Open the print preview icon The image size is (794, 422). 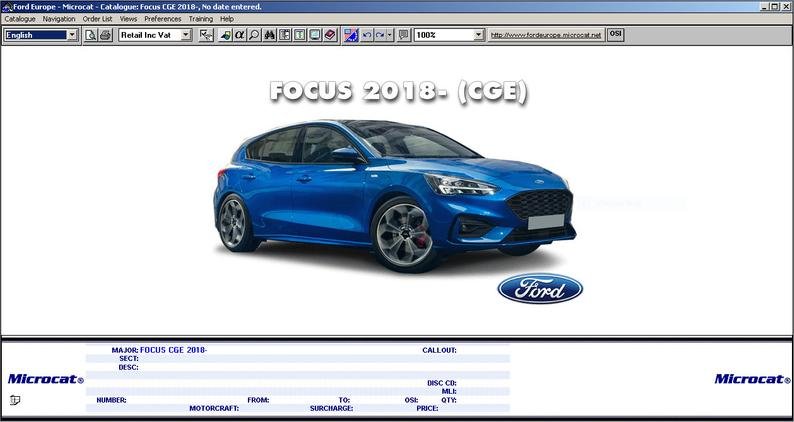click(91, 35)
